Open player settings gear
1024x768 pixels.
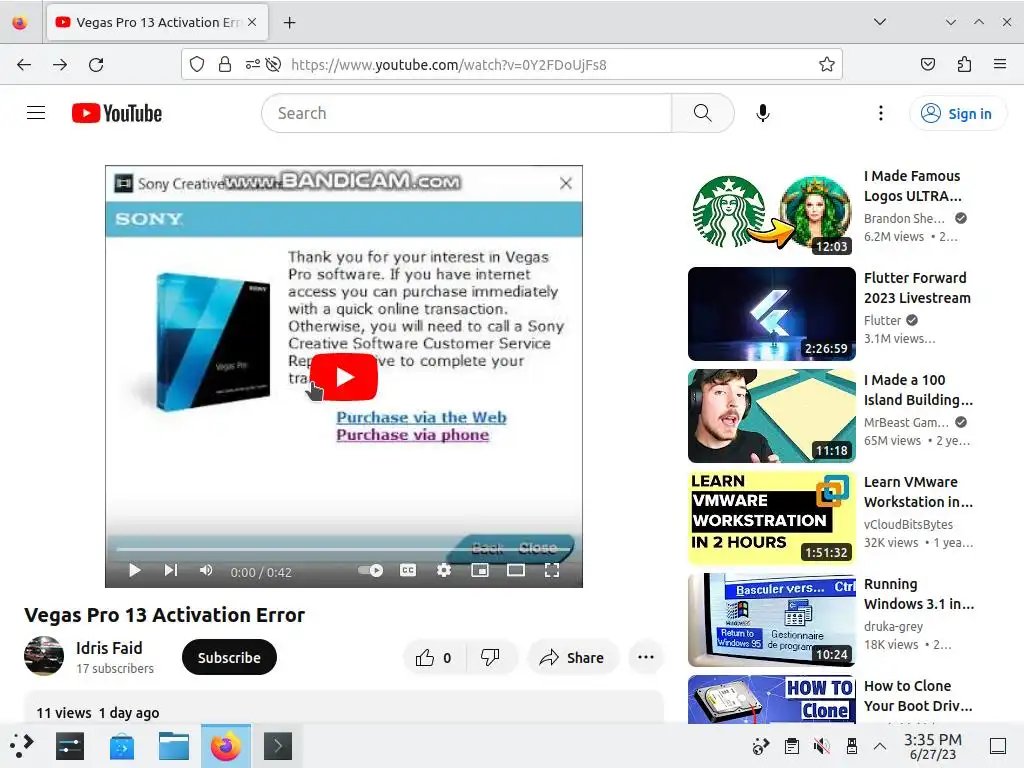coord(444,570)
